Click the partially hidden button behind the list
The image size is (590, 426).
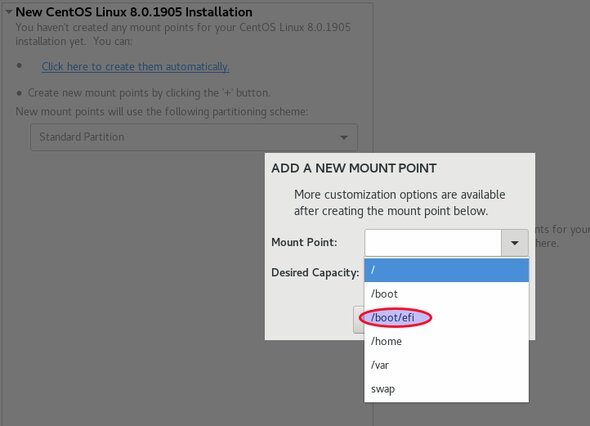(x=359, y=320)
